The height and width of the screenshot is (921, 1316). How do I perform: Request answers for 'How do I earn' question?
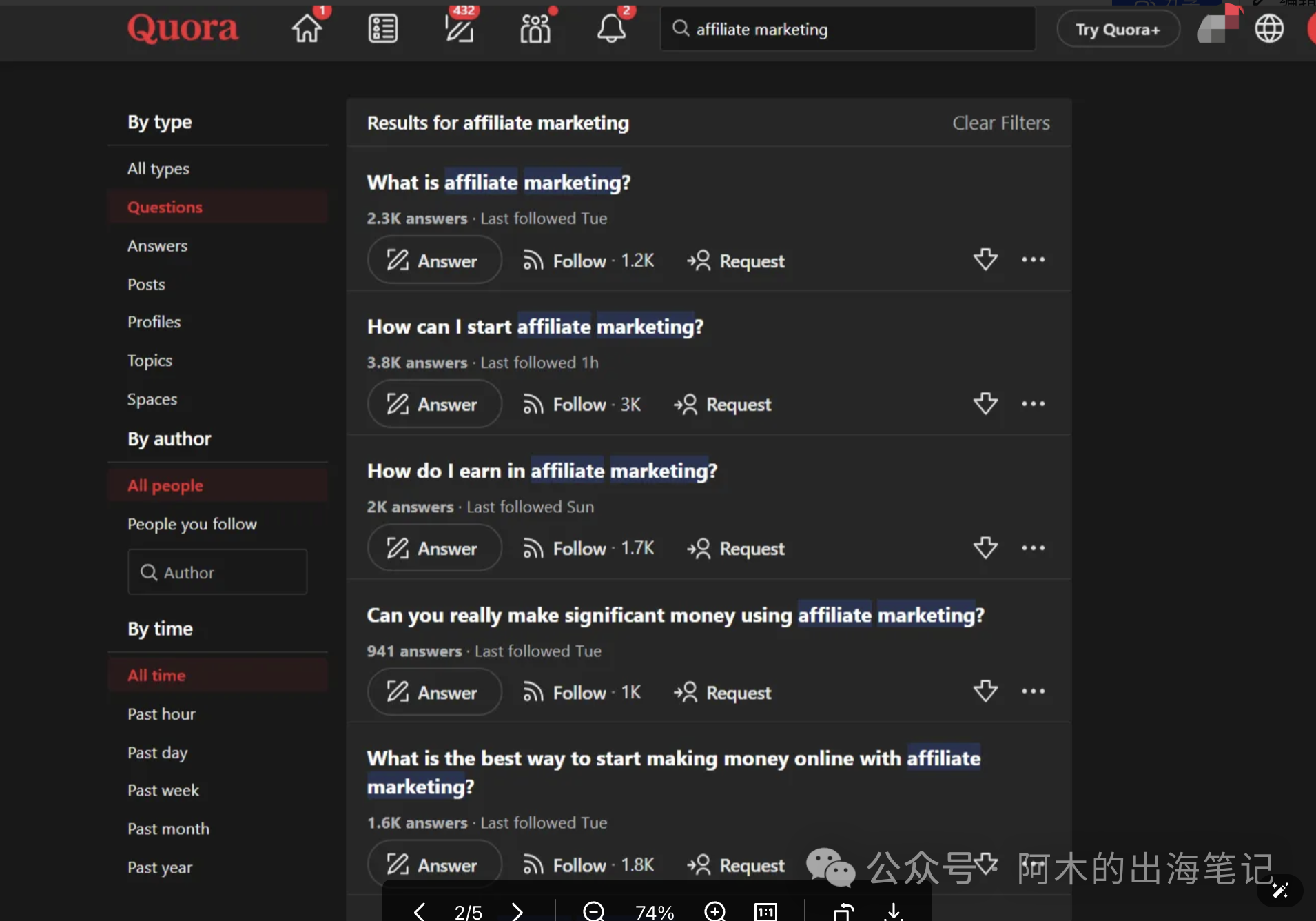[x=735, y=548]
